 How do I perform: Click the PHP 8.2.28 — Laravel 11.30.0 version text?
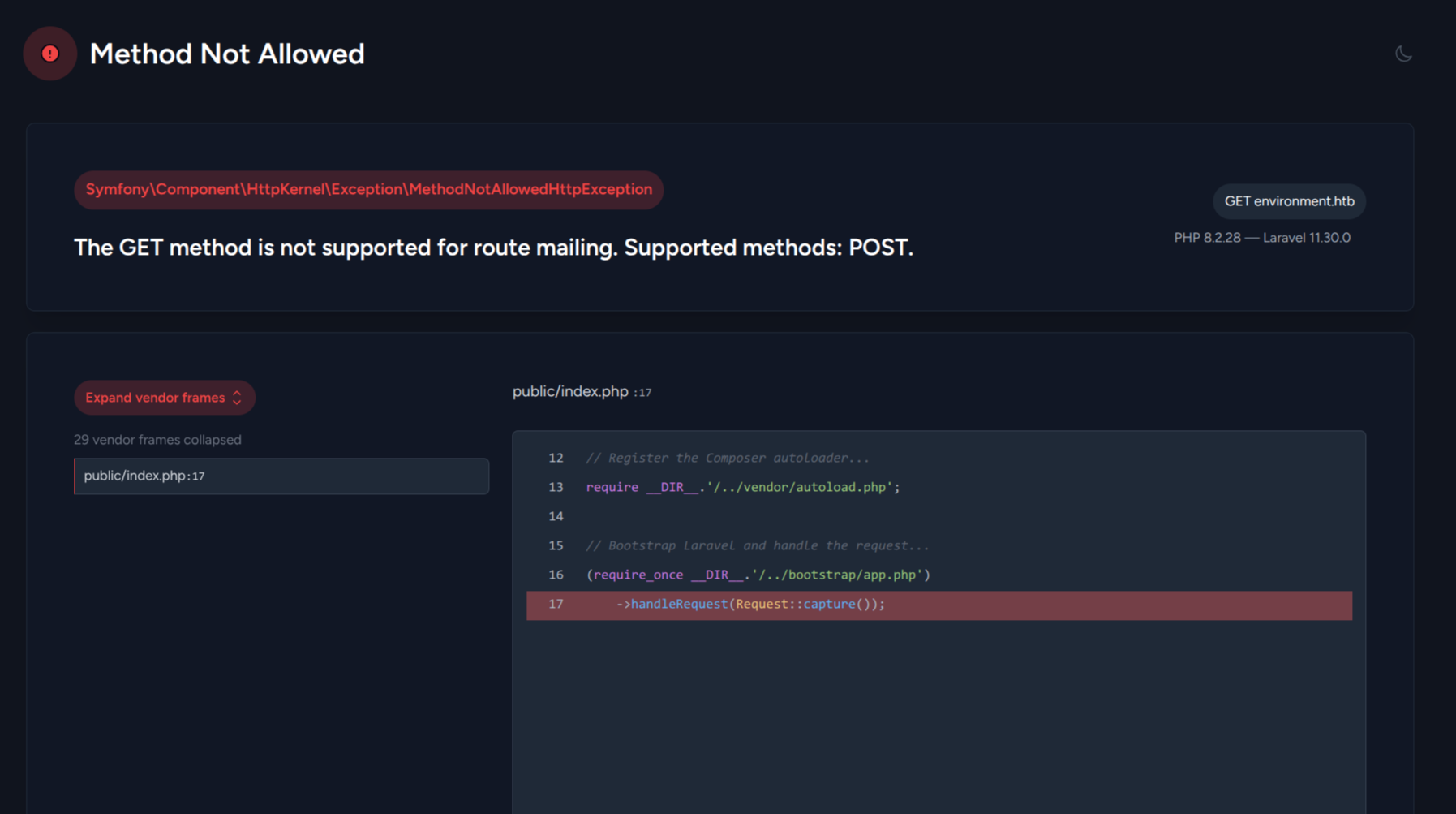(1261, 238)
